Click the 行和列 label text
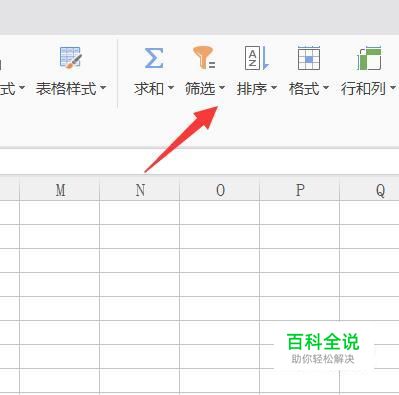Image resolution: width=399 pixels, height=395 pixels. tap(363, 89)
